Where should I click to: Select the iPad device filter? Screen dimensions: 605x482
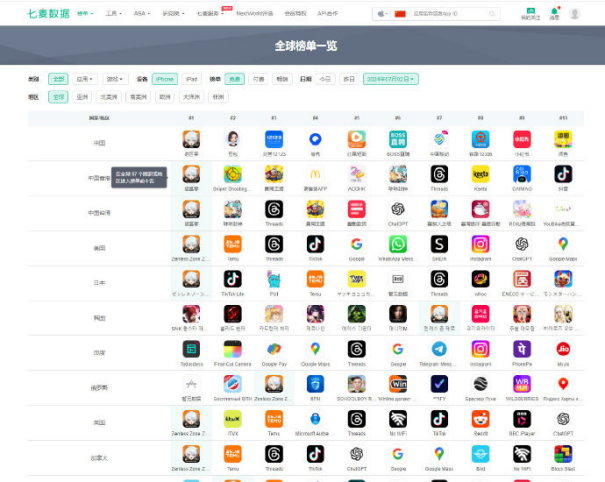point(191,79)
